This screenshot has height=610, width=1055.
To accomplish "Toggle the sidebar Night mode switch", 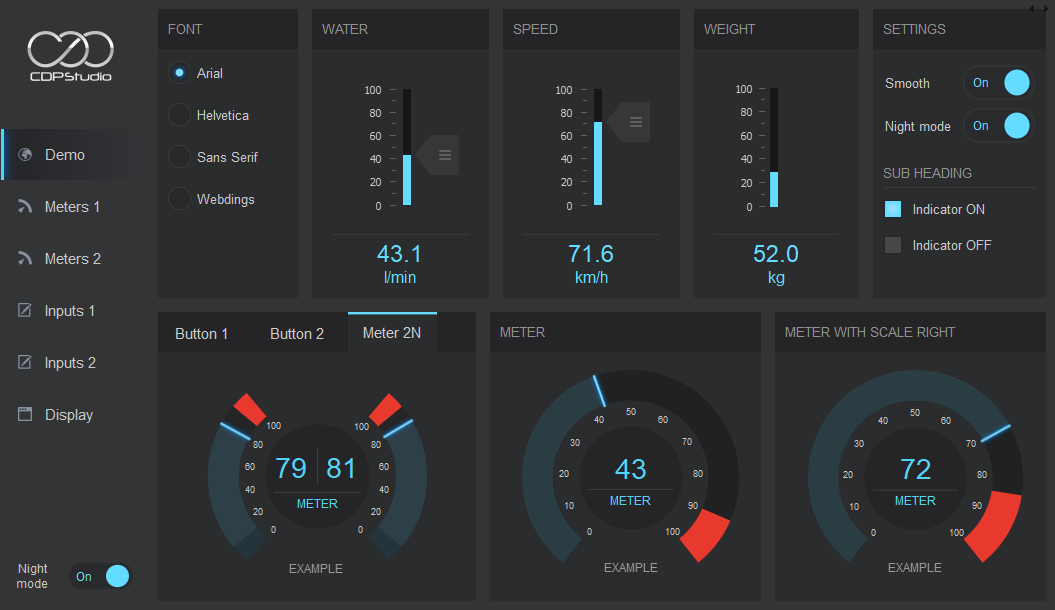I will coord(100,576).
